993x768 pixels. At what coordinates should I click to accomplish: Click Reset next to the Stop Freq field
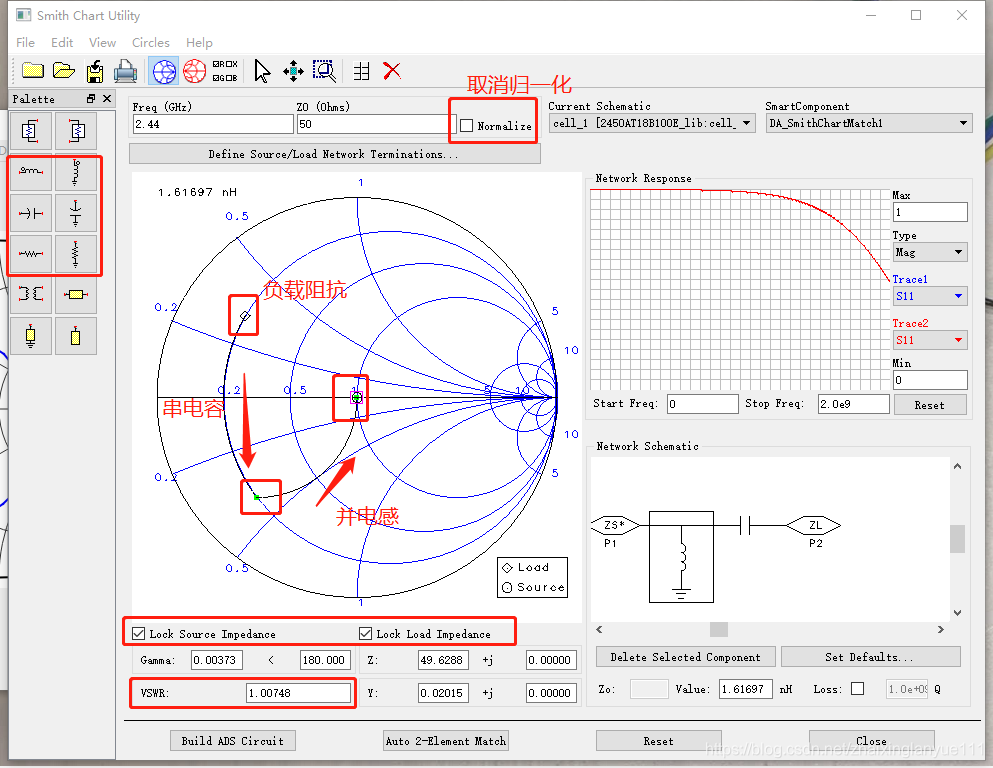[x=930, y=405]
